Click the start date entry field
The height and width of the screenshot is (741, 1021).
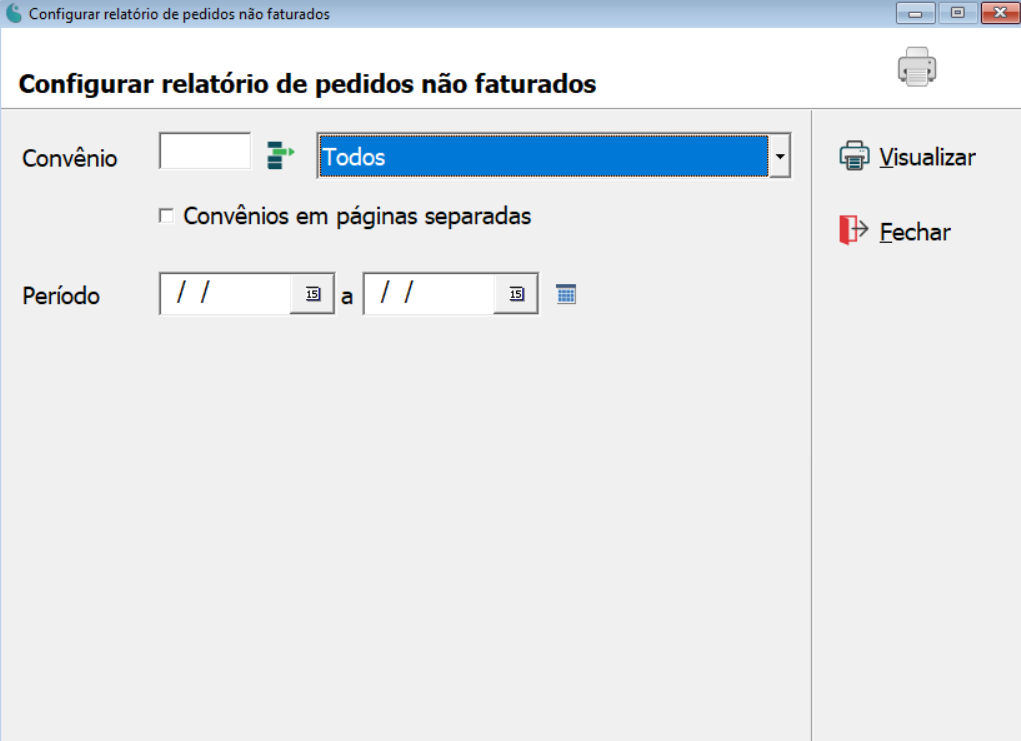[230, 293]
